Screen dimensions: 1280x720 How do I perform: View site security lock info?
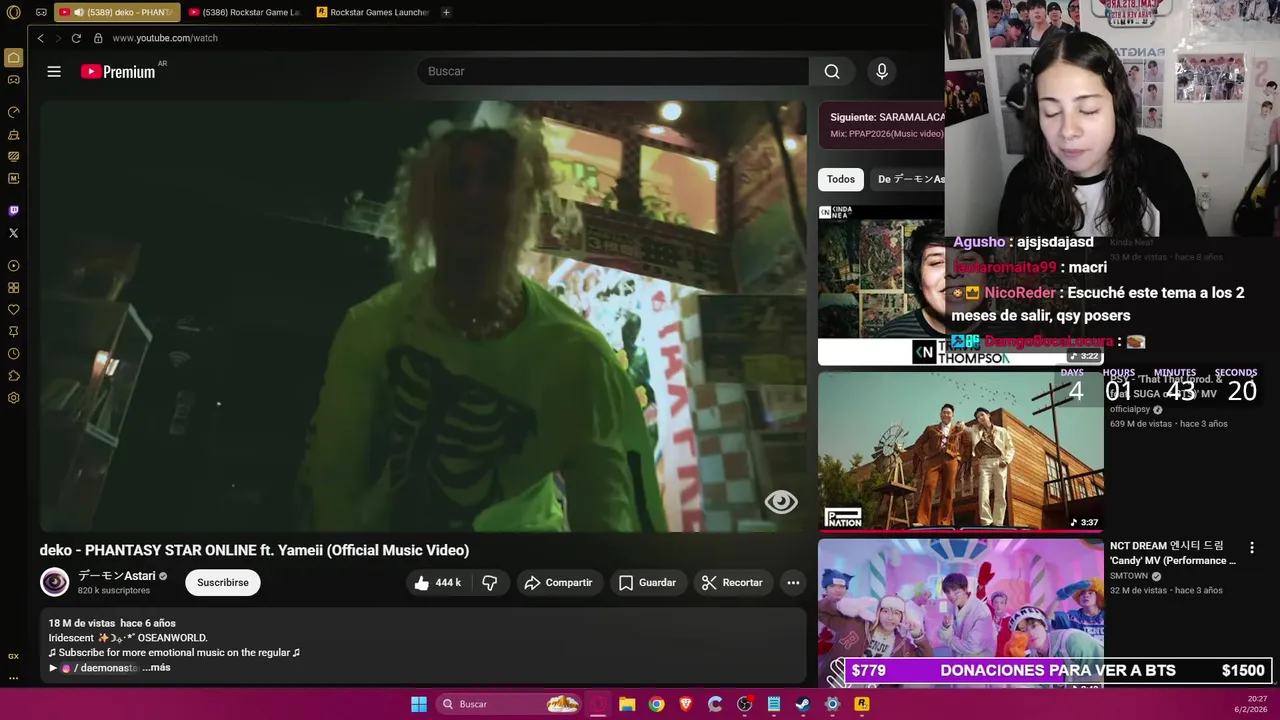pos(98,38)
